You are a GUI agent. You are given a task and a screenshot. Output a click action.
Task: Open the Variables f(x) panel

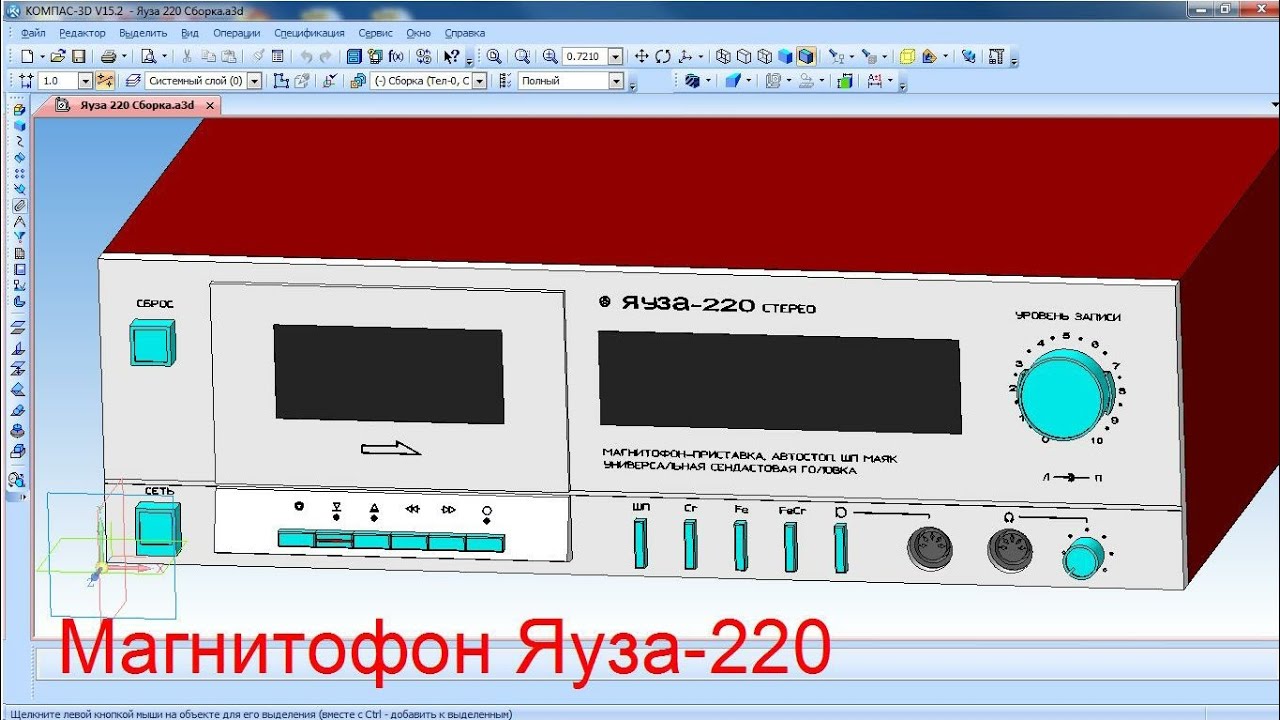(396, 57)
